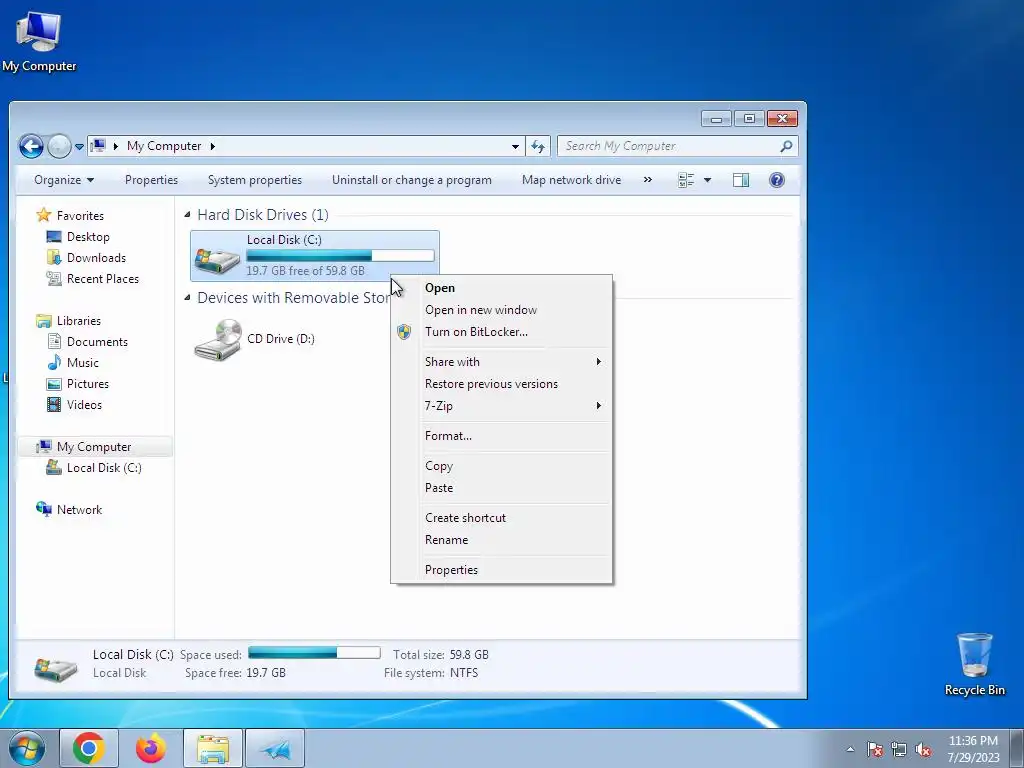Choose Format... from the context menu

coord(501,436)
